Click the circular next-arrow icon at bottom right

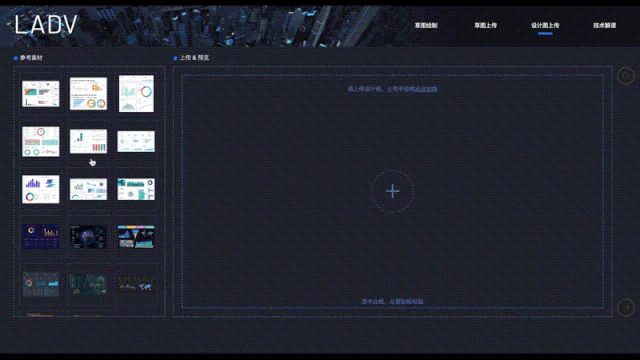(x=625, y=307)
